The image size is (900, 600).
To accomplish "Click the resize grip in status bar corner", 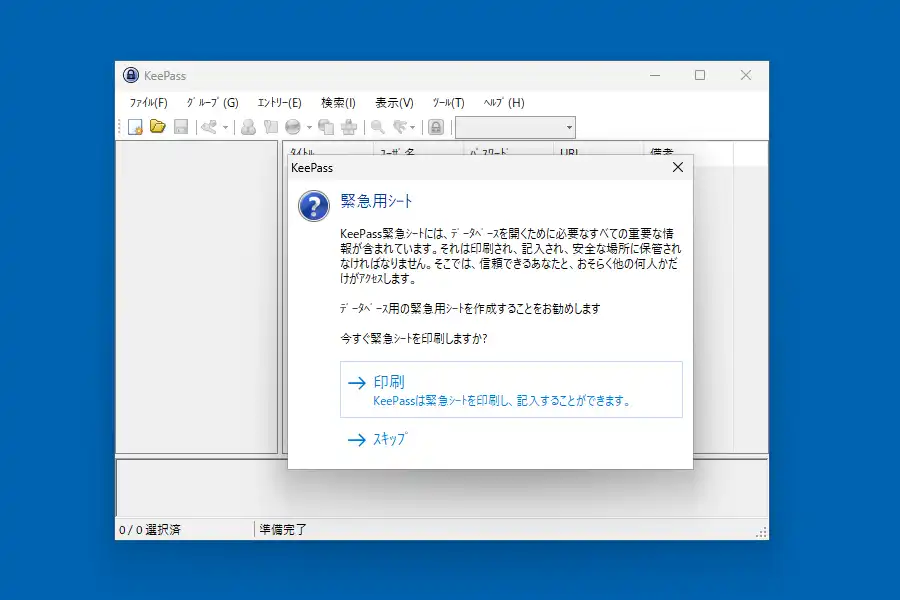I will tap(761, 532).
